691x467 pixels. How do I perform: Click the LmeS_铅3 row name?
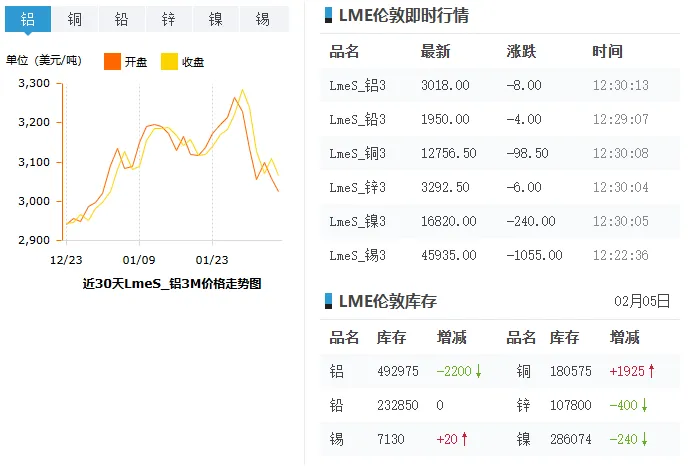coord(357,119)
